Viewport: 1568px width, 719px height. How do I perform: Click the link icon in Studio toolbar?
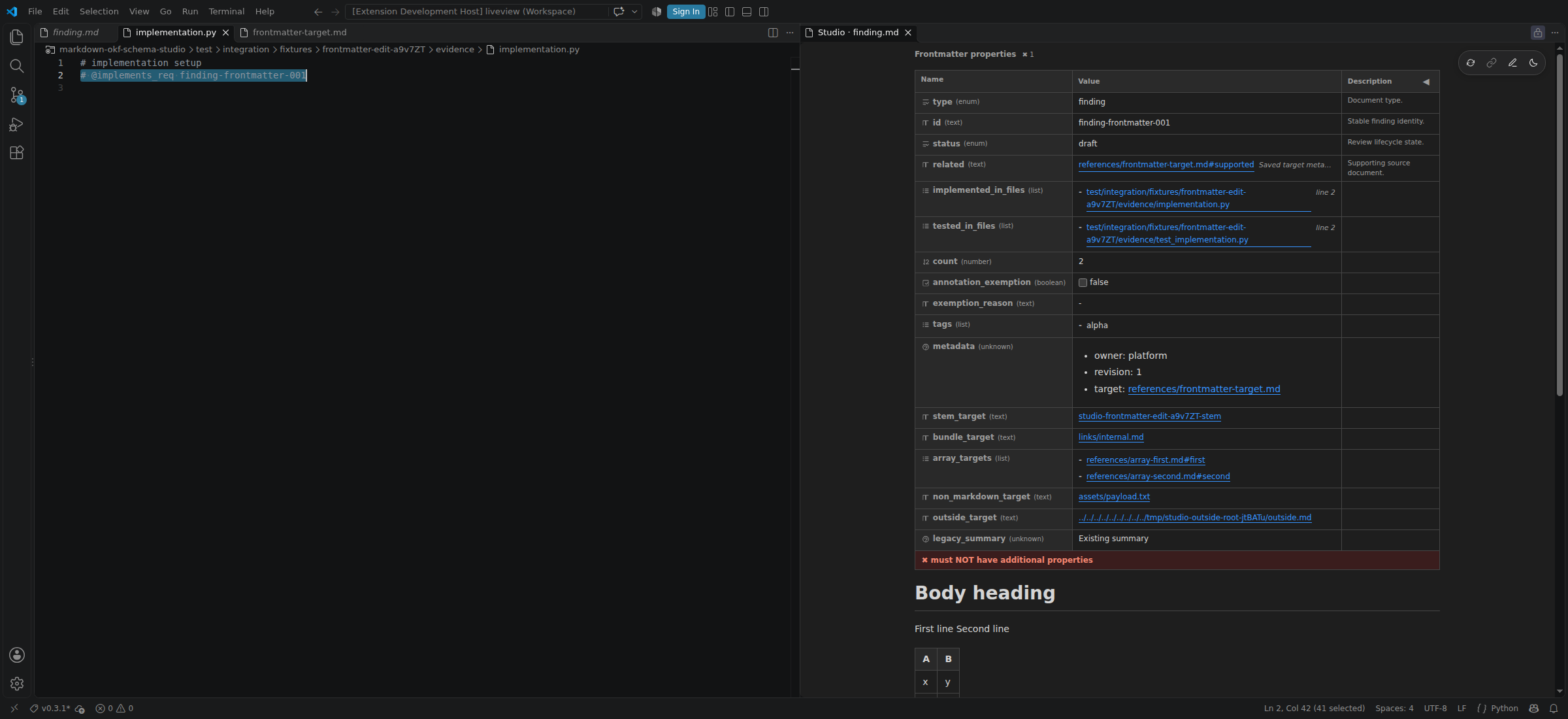click(x=1492, y=63)
